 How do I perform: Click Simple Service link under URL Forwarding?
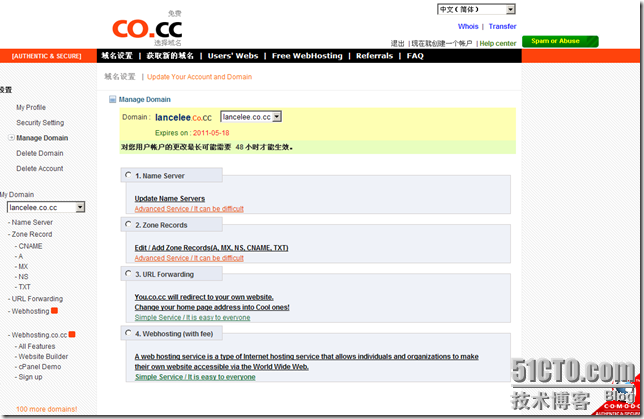coord(192,318)
